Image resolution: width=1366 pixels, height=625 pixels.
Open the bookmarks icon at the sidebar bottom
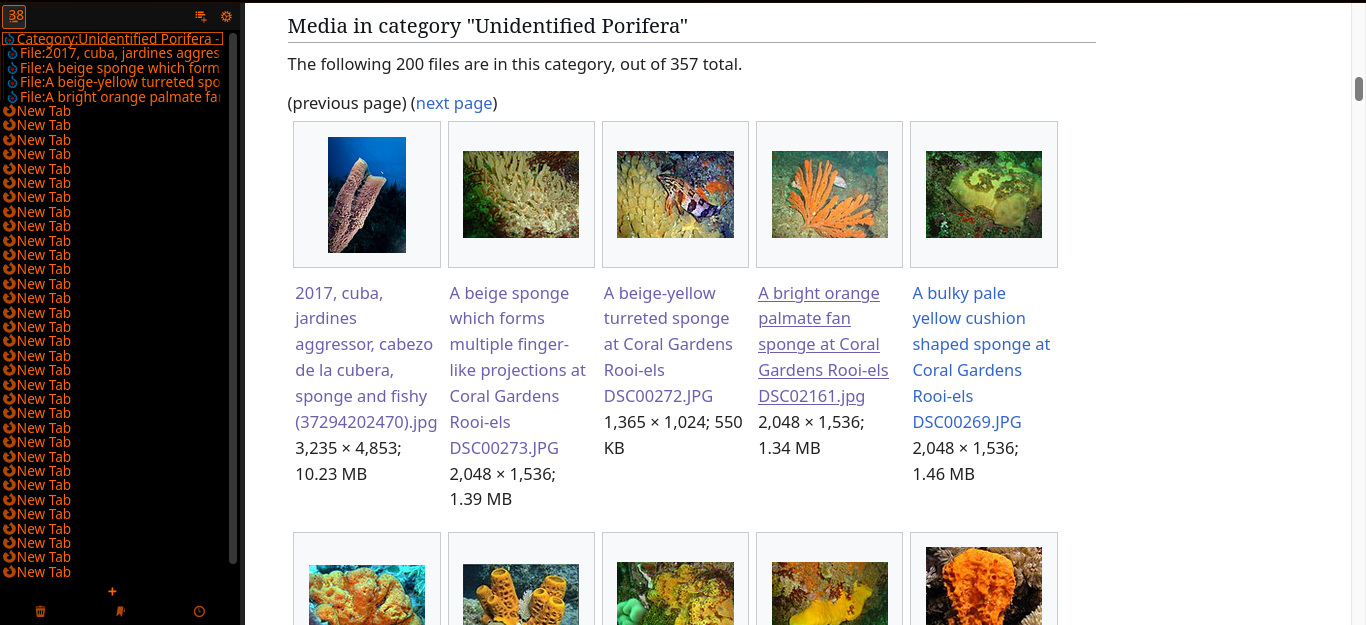point(120,611)
